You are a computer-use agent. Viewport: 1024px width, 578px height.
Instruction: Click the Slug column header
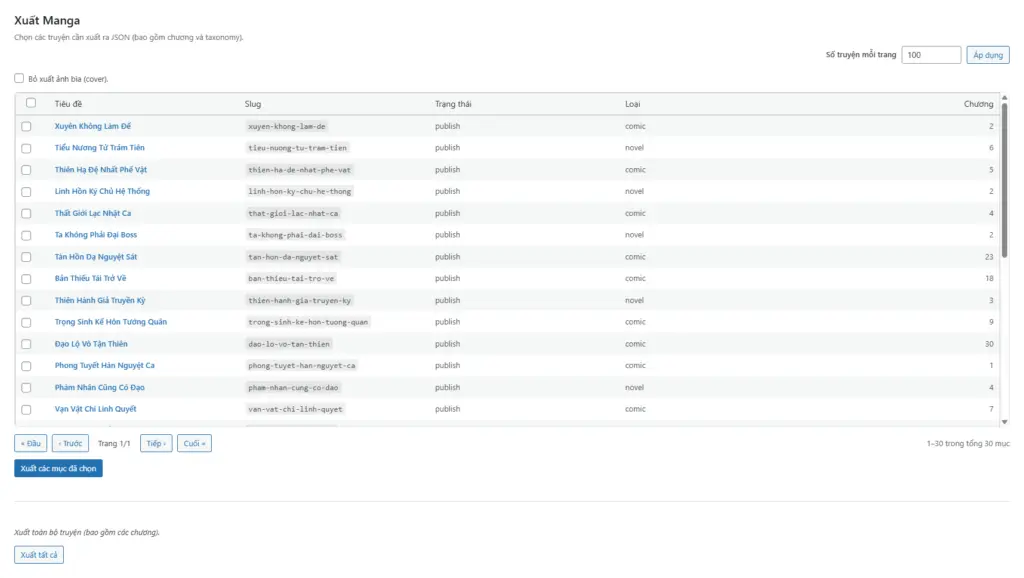253,104
